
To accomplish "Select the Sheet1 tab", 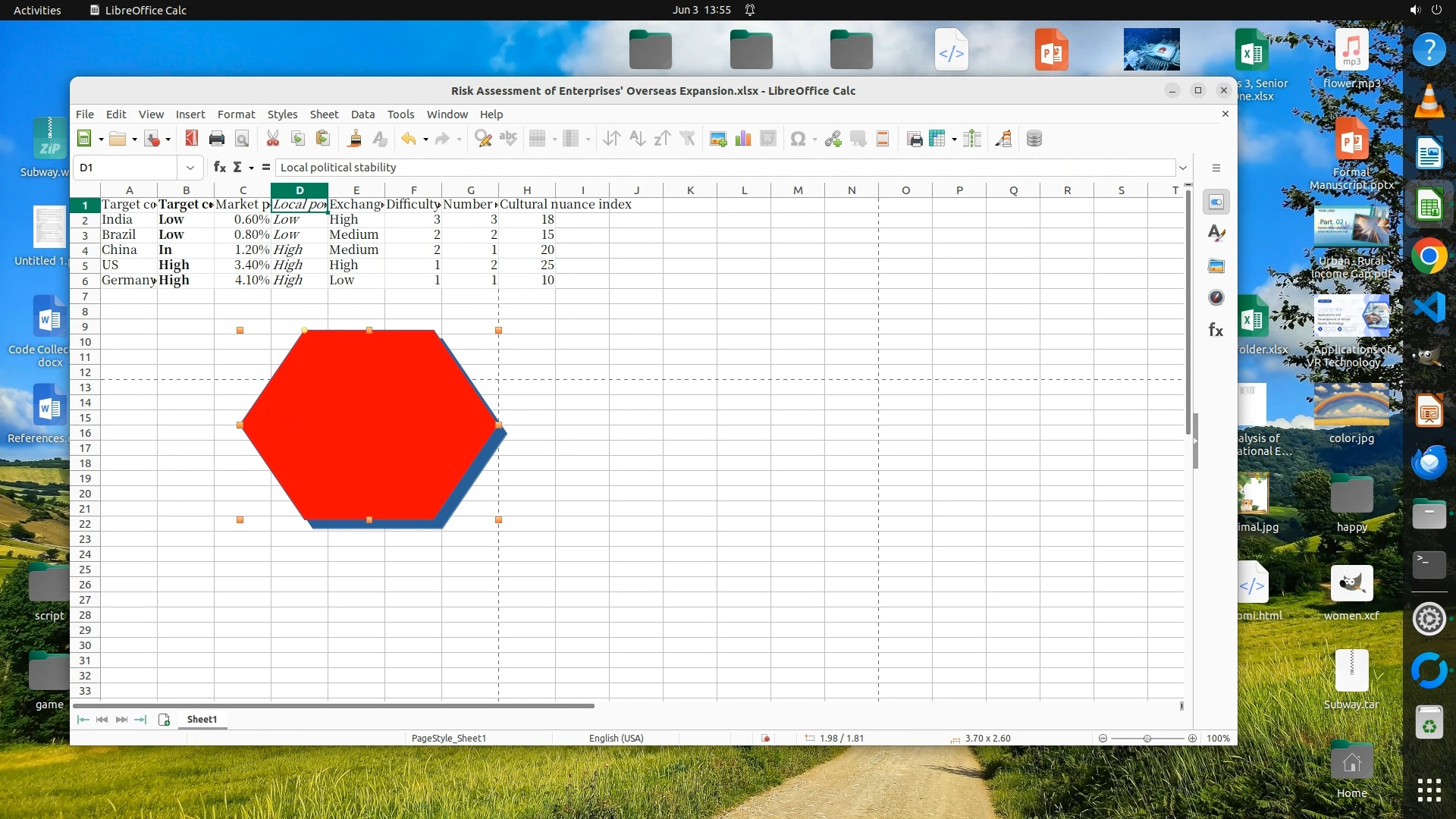I will coord(202,719).
